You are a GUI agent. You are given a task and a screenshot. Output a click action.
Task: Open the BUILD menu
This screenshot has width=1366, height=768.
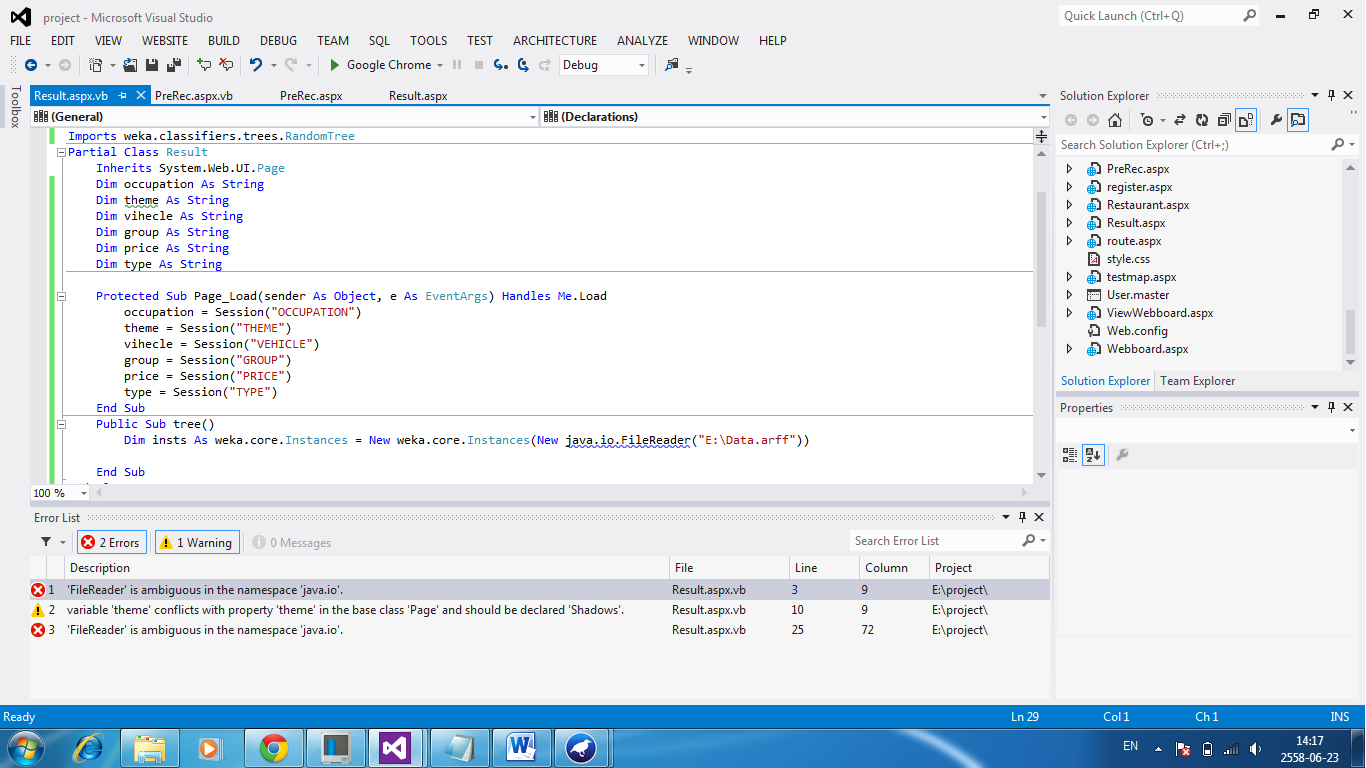[x=224, y=41]
